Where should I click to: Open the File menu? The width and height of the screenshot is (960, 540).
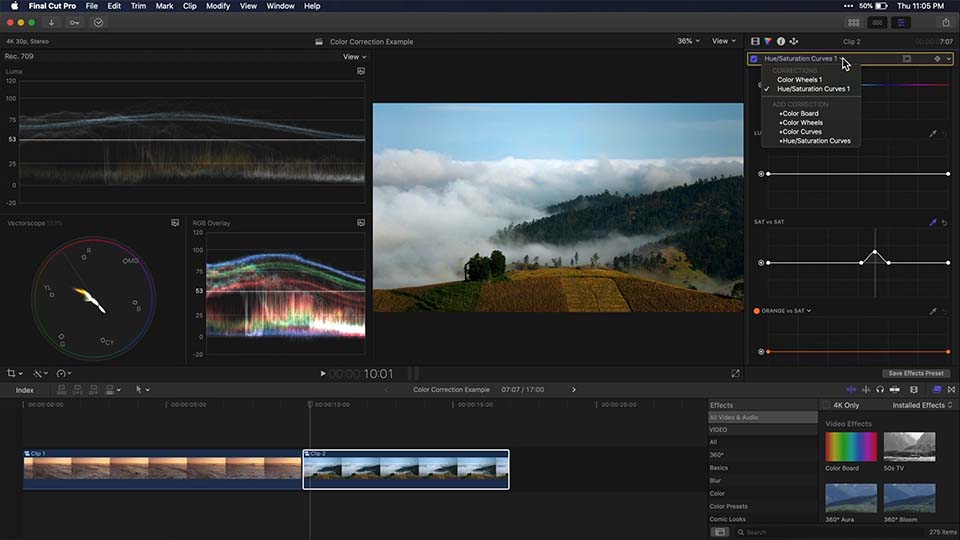[x=91, y=6]
